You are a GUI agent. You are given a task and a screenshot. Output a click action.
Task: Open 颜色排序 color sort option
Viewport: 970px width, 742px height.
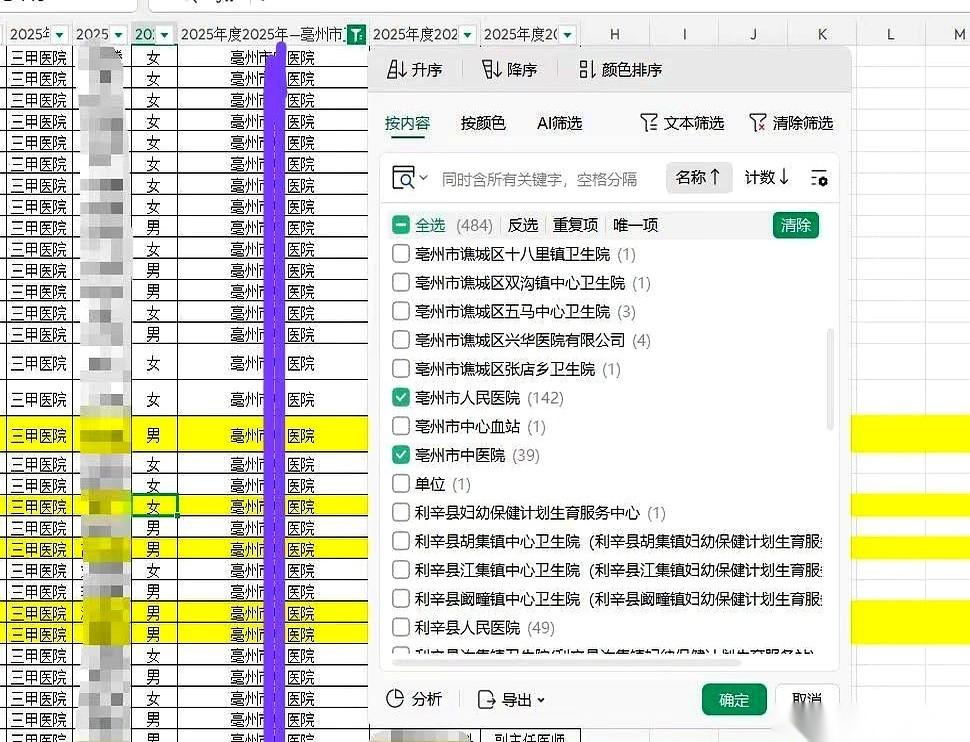[x=620, y=69]
